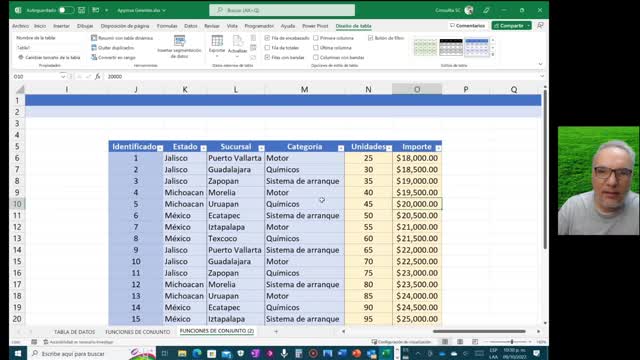
Task: Click the Exportar table icon
Action: pyautogui.click(x=217, y=41)
